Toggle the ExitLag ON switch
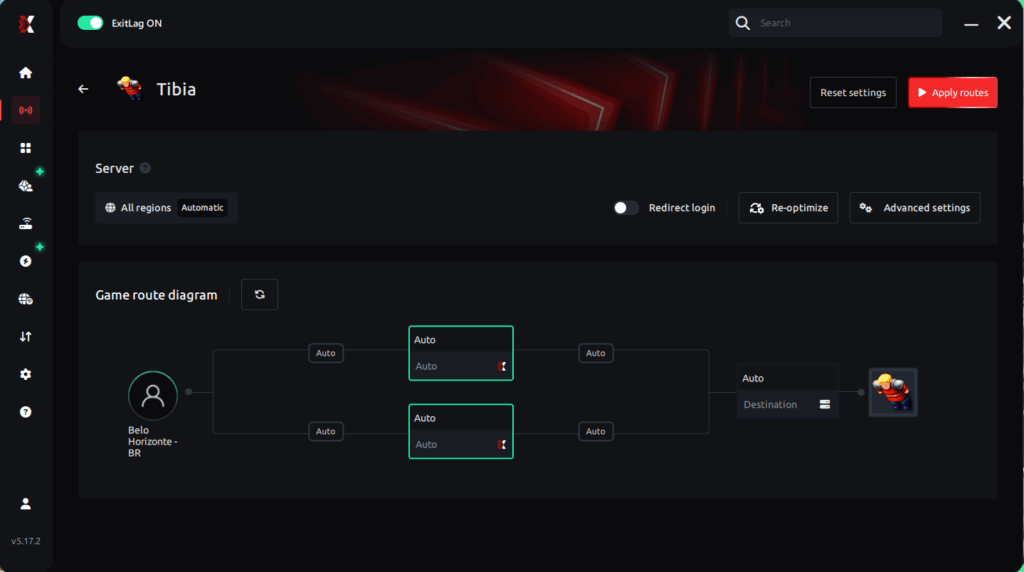The image size is (1024, 572). click(90, 23)
